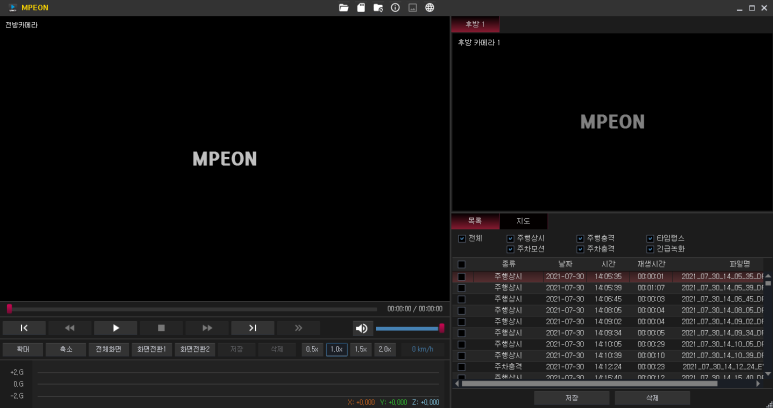
Task: Set playback speed to 2.0x
Action: point(385,349)
